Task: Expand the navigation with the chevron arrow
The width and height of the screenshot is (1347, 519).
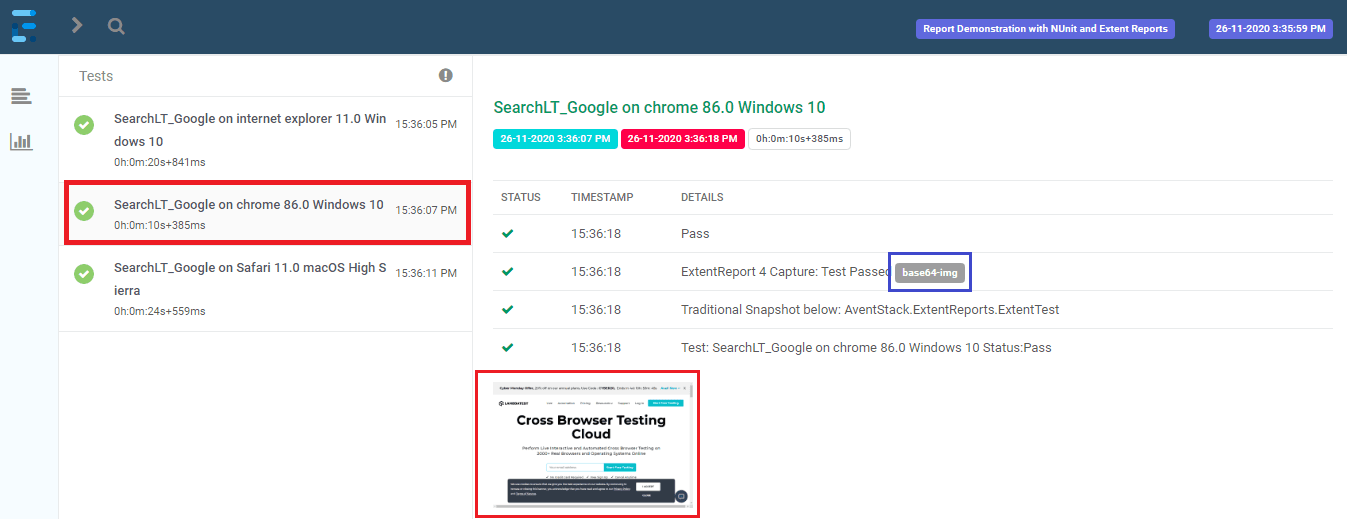Action: click(x=77, y=26)
